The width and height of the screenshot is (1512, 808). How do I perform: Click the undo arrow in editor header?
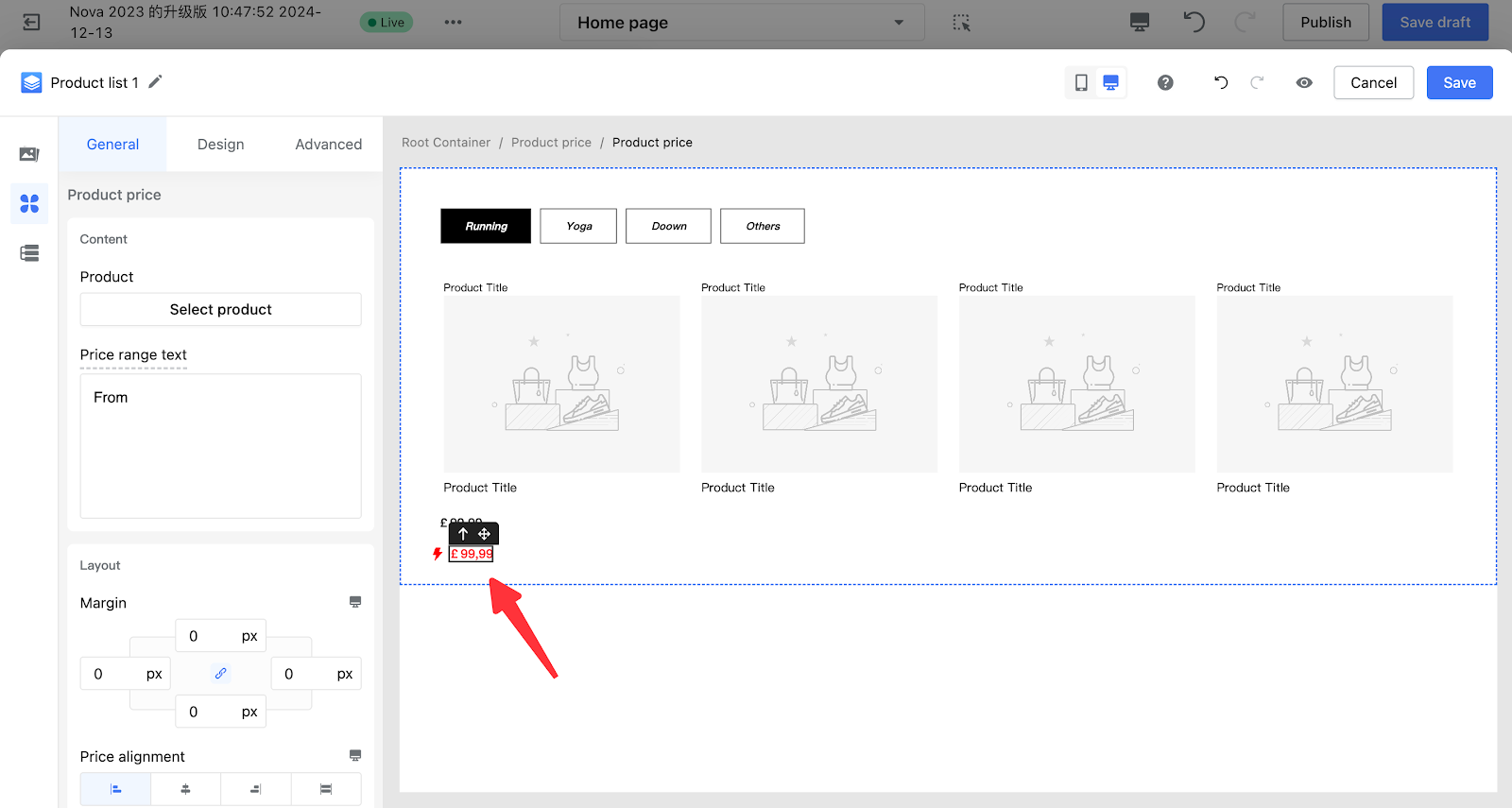(x=1221, y=83)
